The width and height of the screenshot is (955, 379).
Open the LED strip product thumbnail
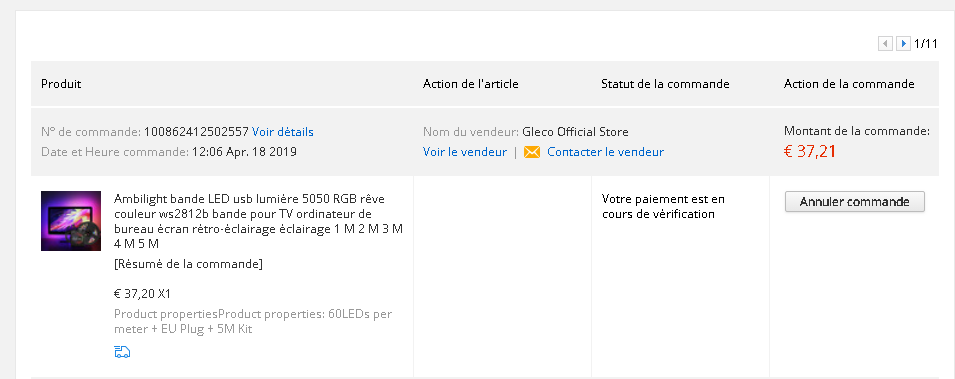click(x=71, y=221)
